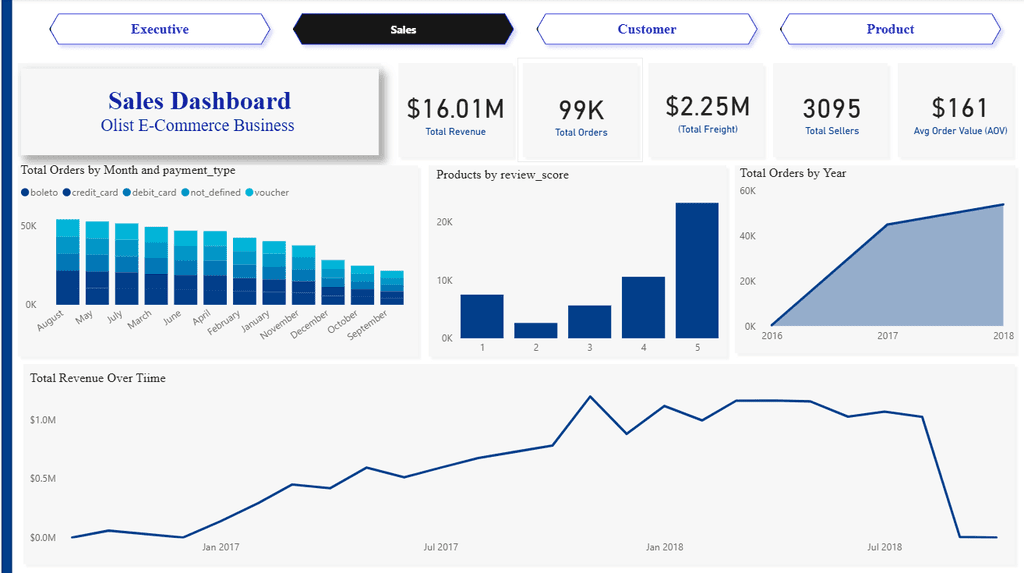Switch to the Customer page tab
The image size is (1024, 573).
tap(647, 29)
